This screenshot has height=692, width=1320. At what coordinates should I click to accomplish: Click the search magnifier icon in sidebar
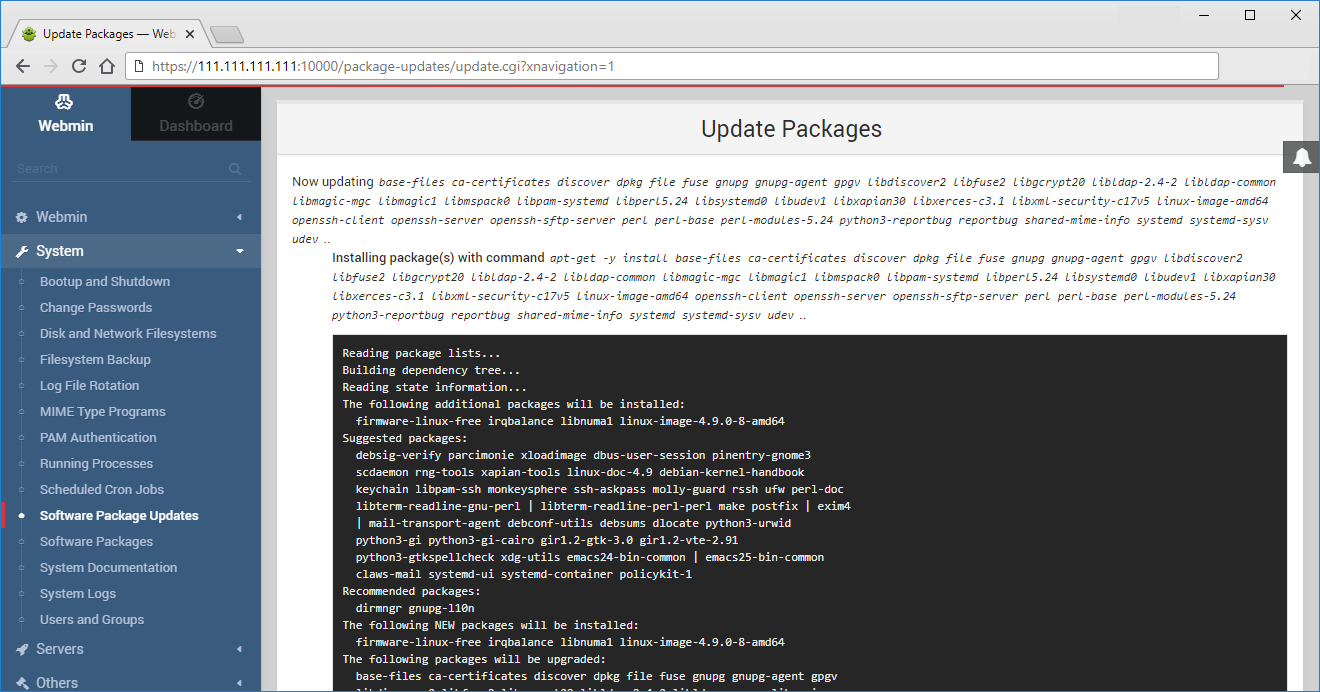coord(235,169)
